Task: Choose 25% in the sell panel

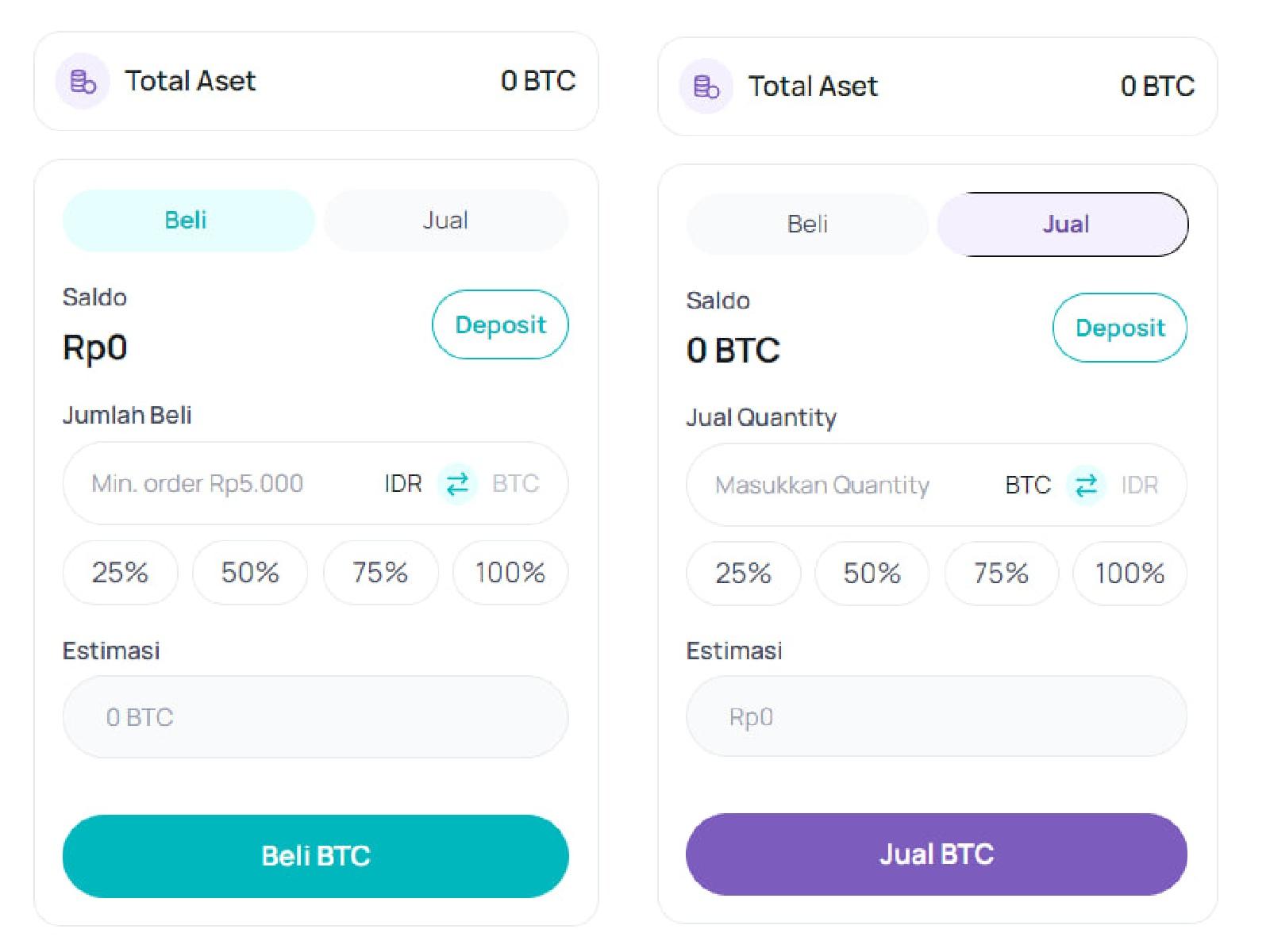Action: click(x=743, y=573)
